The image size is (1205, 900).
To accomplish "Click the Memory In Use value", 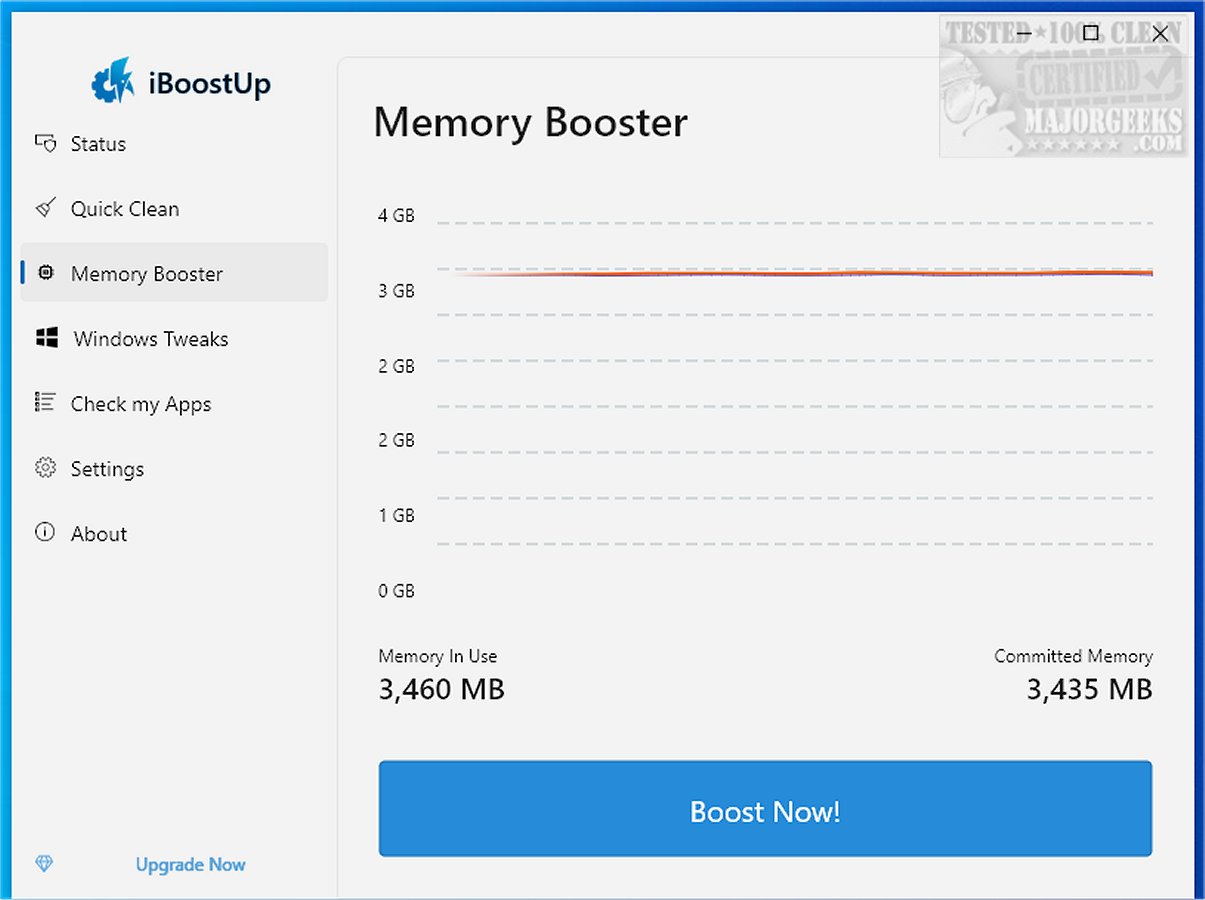I will click(441, 689).
